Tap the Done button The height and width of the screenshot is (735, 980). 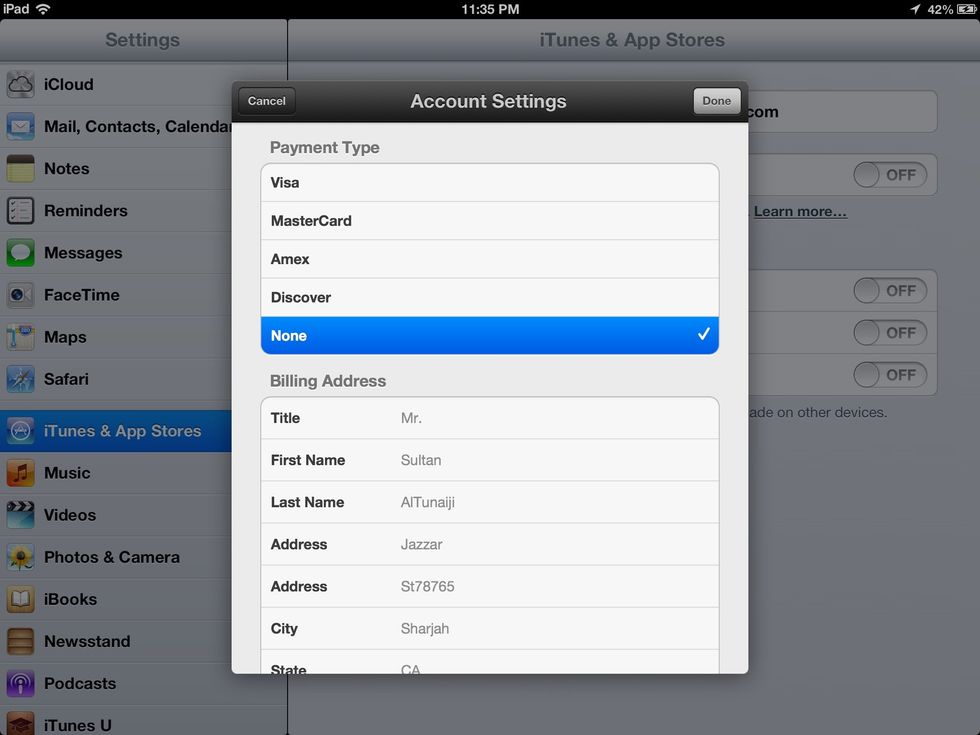[x=716, y=100]
